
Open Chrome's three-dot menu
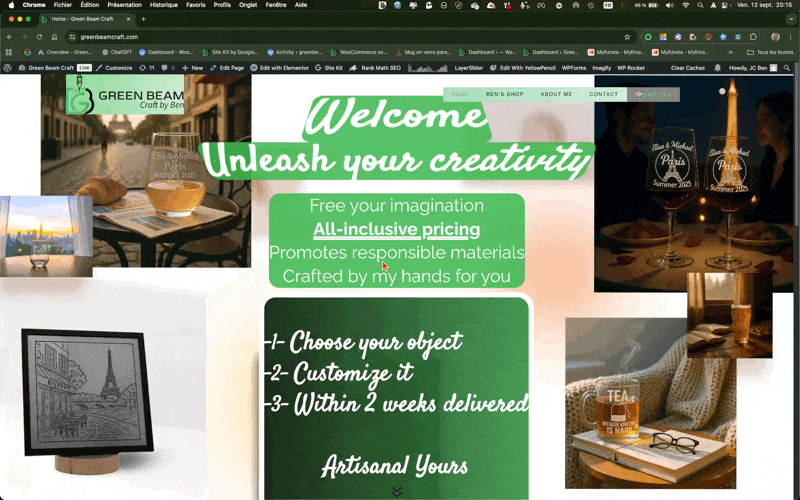click(x=791, y=37)
